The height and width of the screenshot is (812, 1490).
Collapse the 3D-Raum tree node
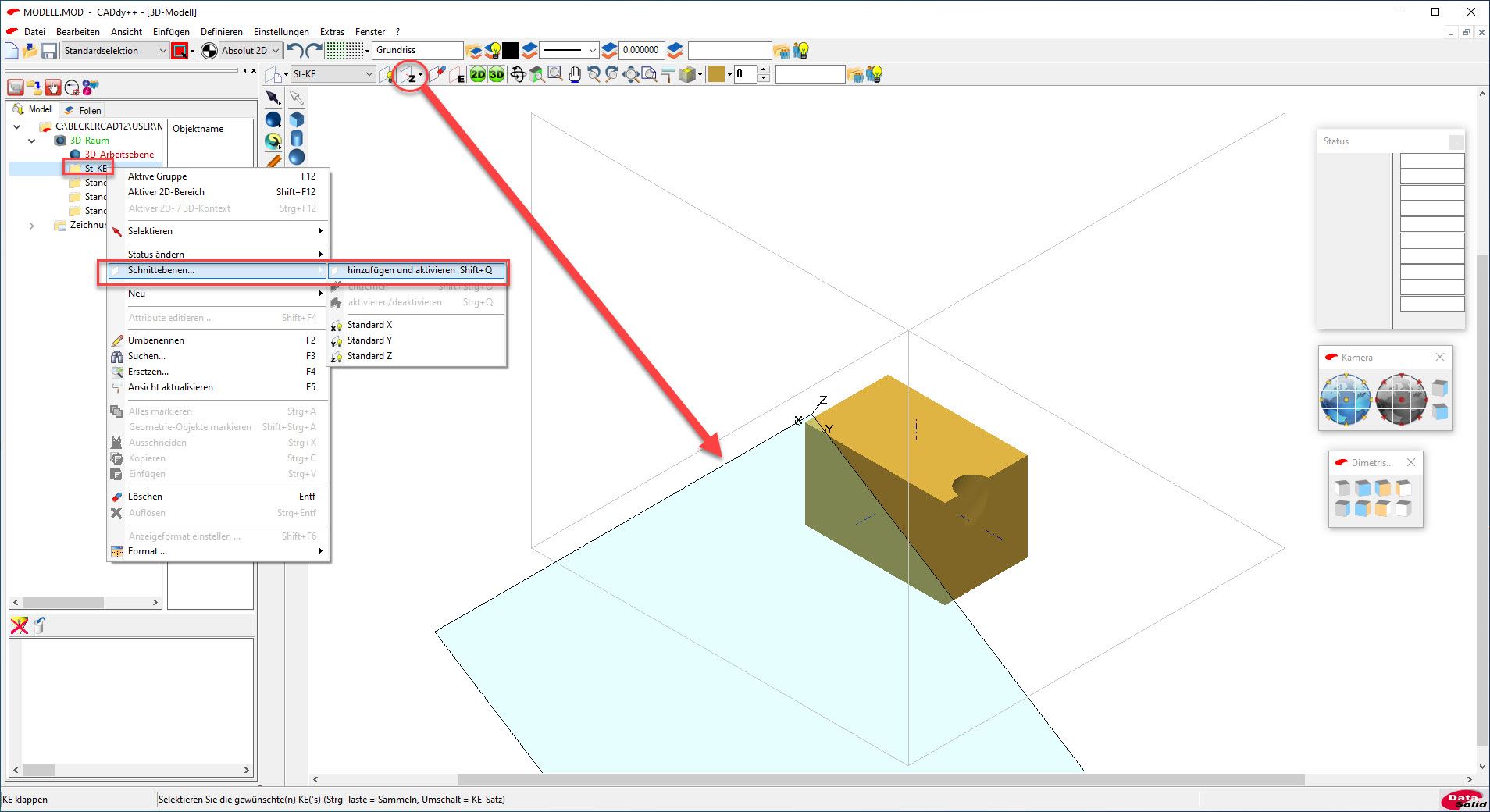coord(31,141)
